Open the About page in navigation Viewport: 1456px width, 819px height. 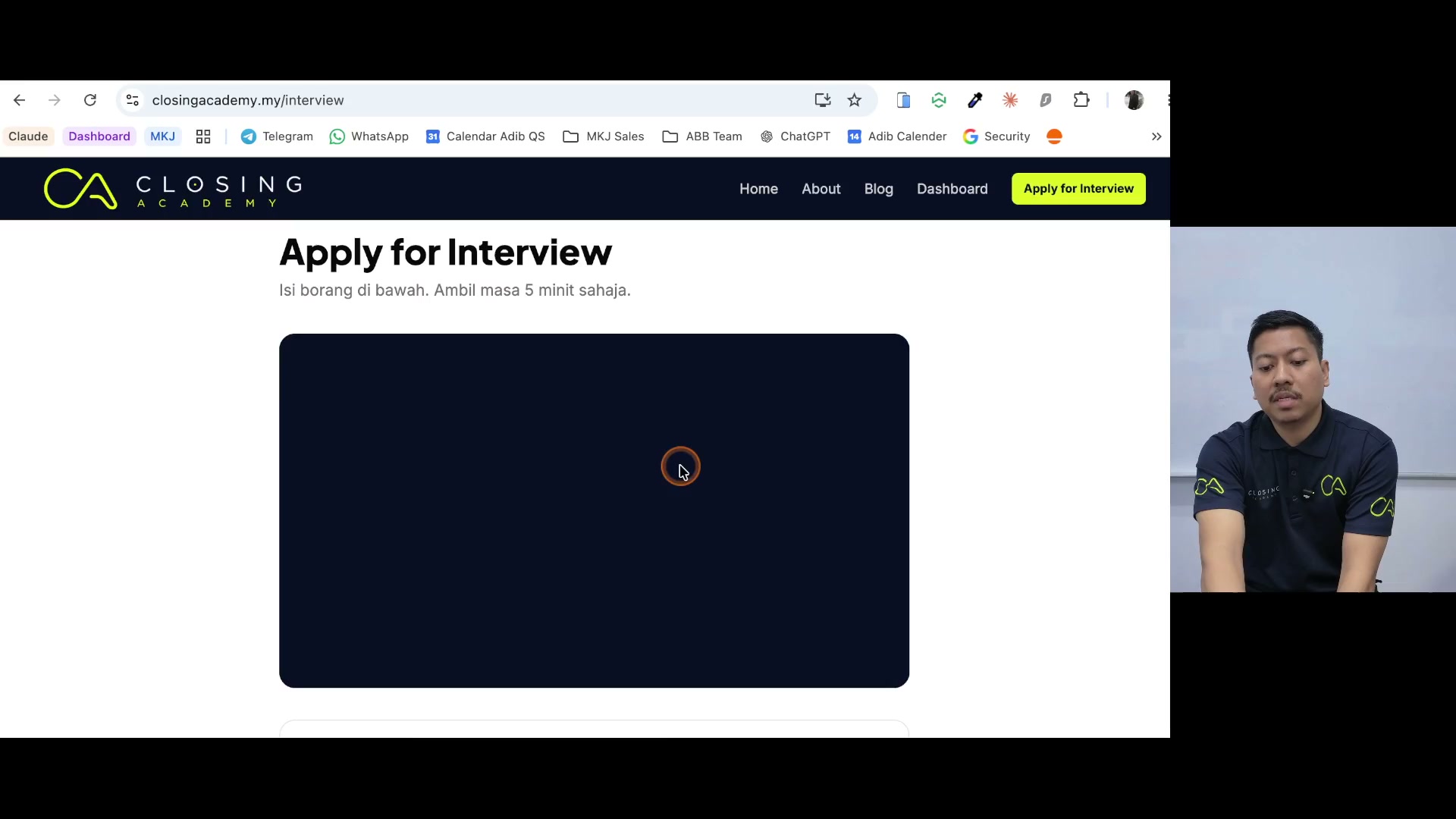[821, 189]
